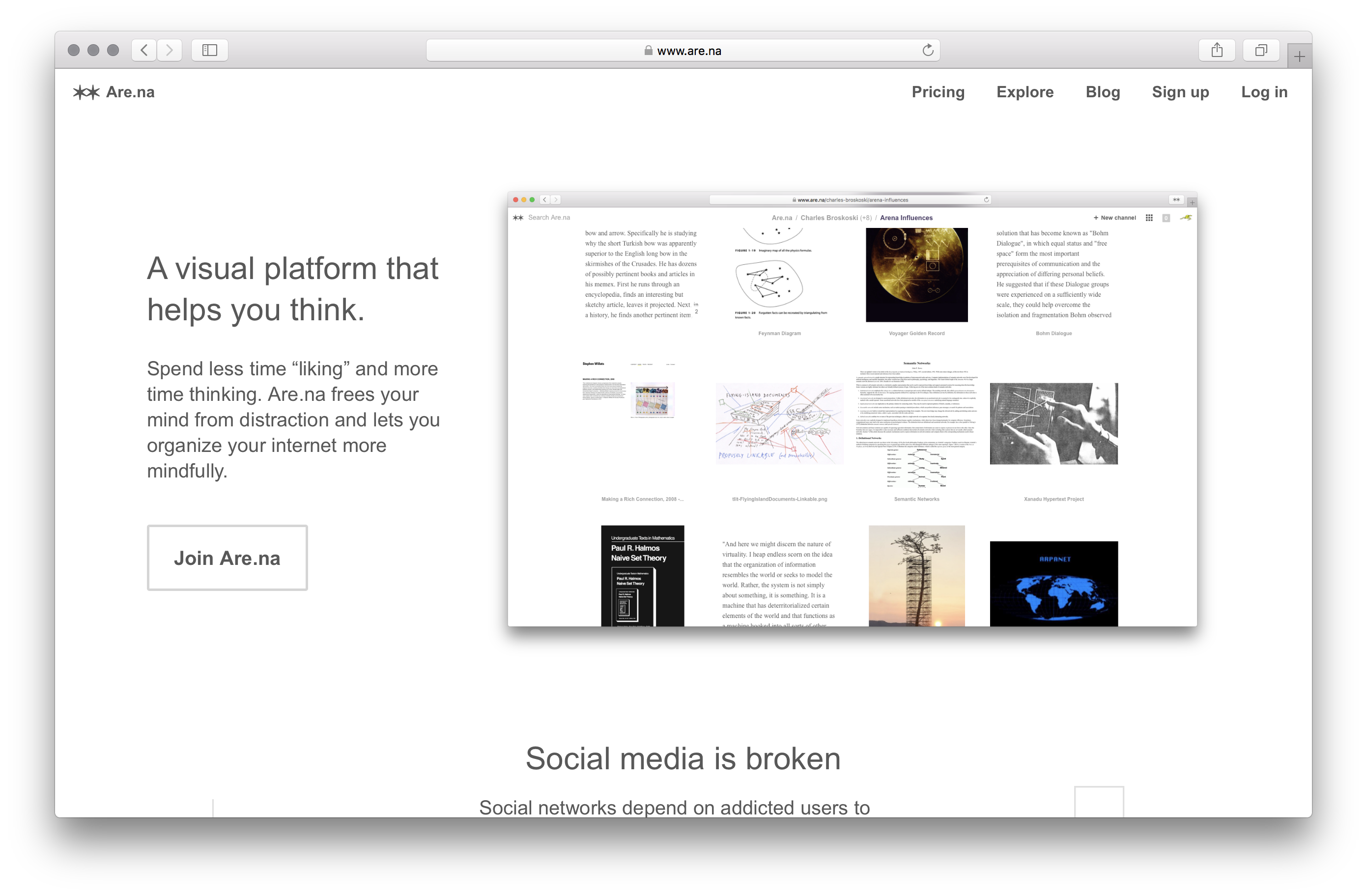The width and height of the screenshot is (1367, 896).
Task: Click preview browser's reload icon
Action: click(986, 200)
